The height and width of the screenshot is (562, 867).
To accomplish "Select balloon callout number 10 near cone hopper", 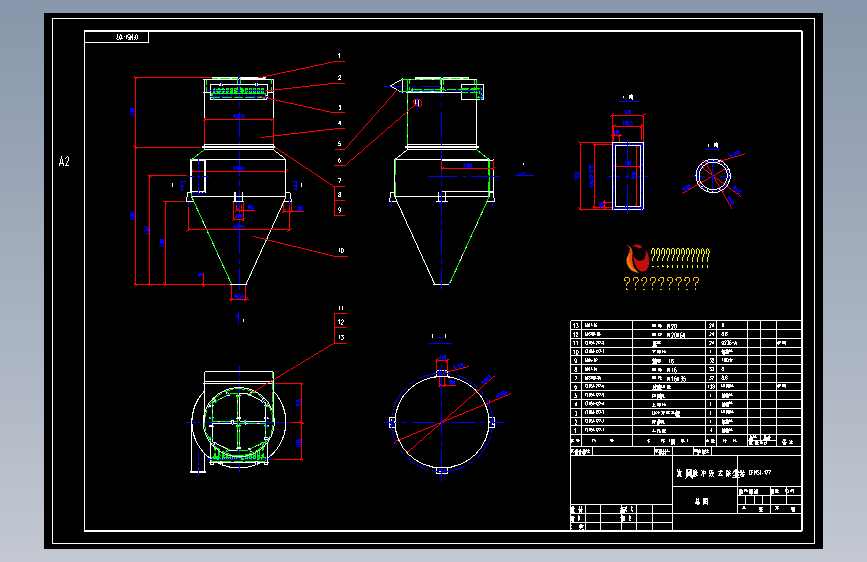I will (x=341, y=251).
